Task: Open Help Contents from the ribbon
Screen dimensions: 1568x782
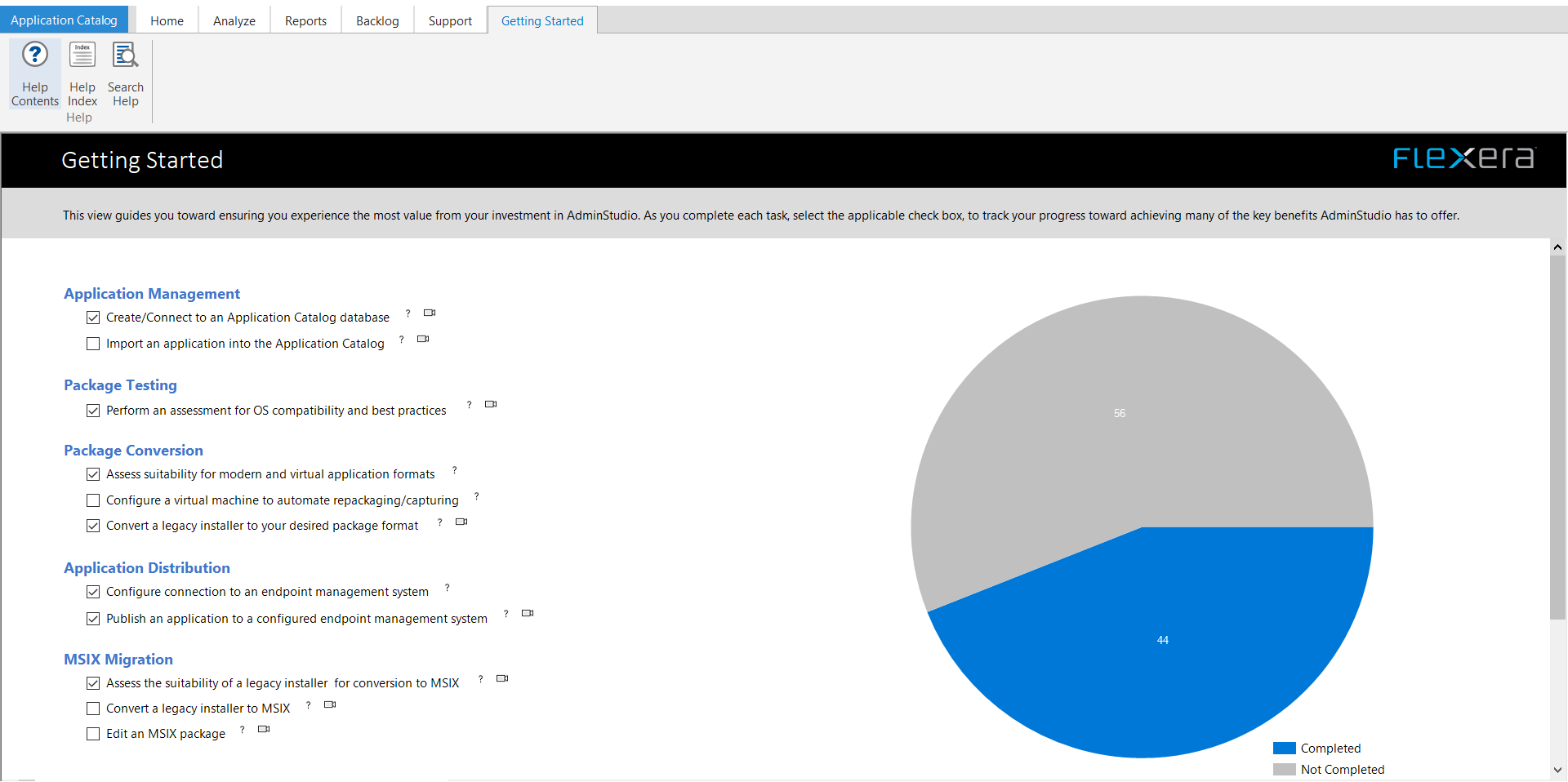Action: click(x=35, y=74)
